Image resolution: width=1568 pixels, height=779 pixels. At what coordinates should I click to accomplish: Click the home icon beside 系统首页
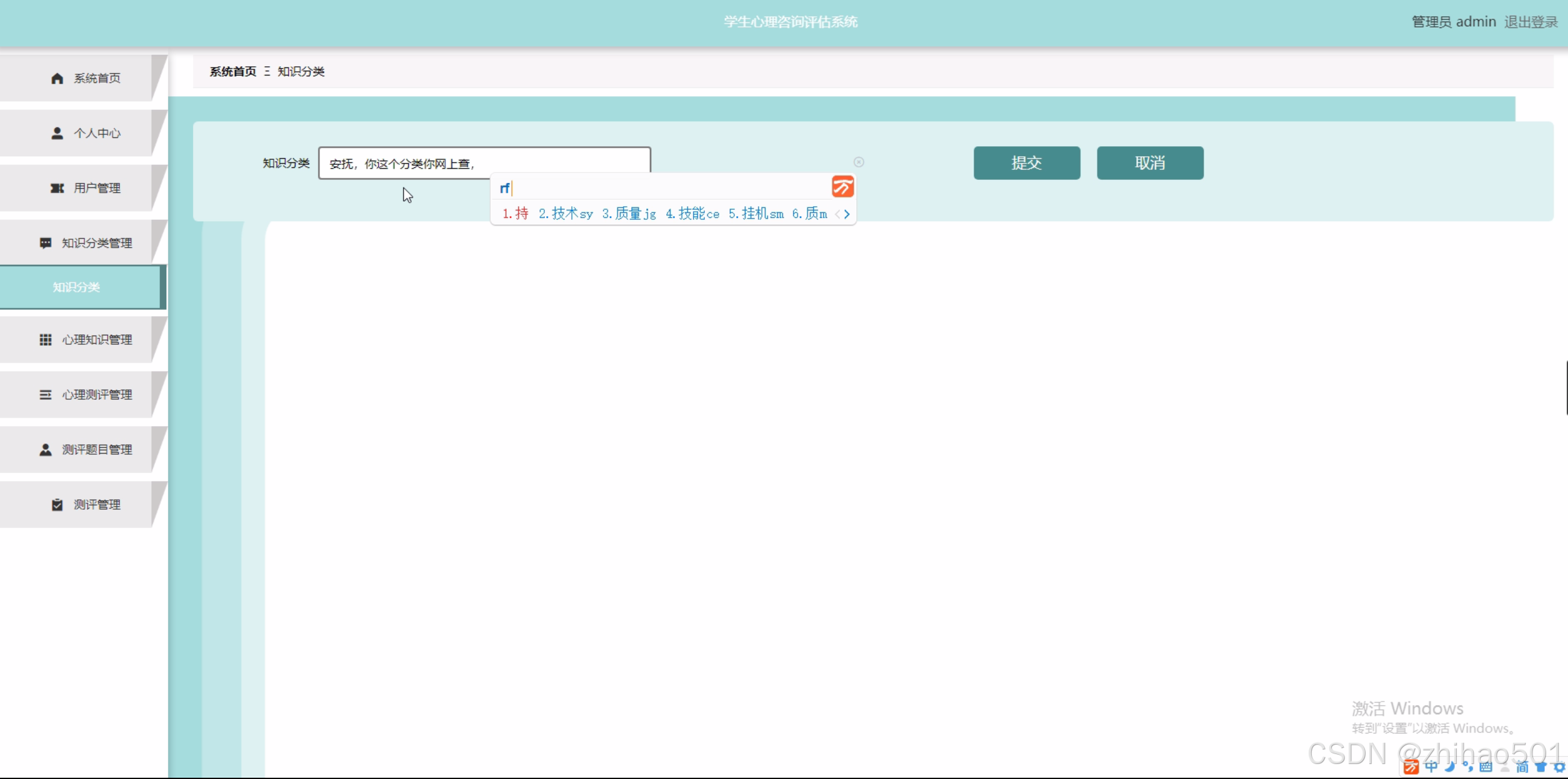click(x=57, y=78)
